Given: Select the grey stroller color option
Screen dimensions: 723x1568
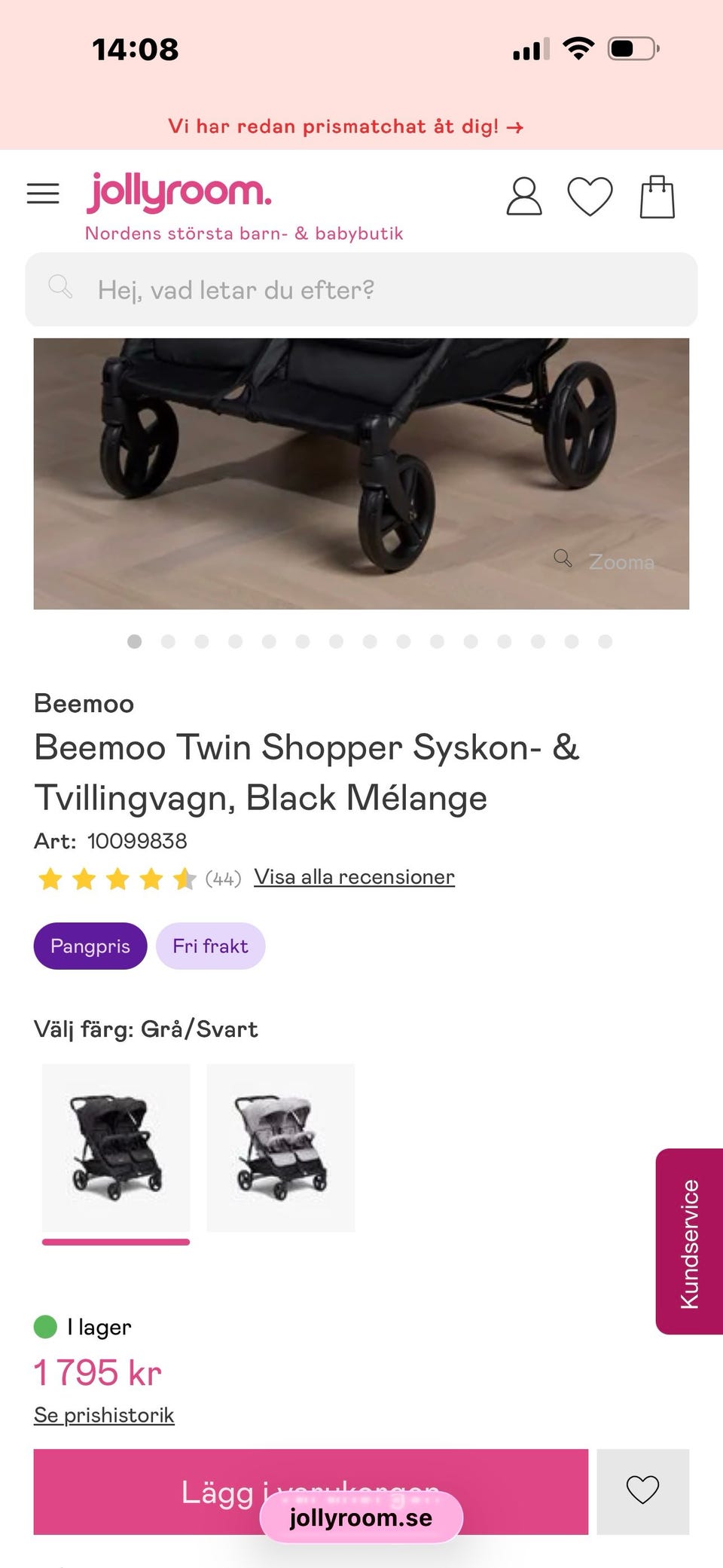Looking at the screenshot, I should 281,1148.
